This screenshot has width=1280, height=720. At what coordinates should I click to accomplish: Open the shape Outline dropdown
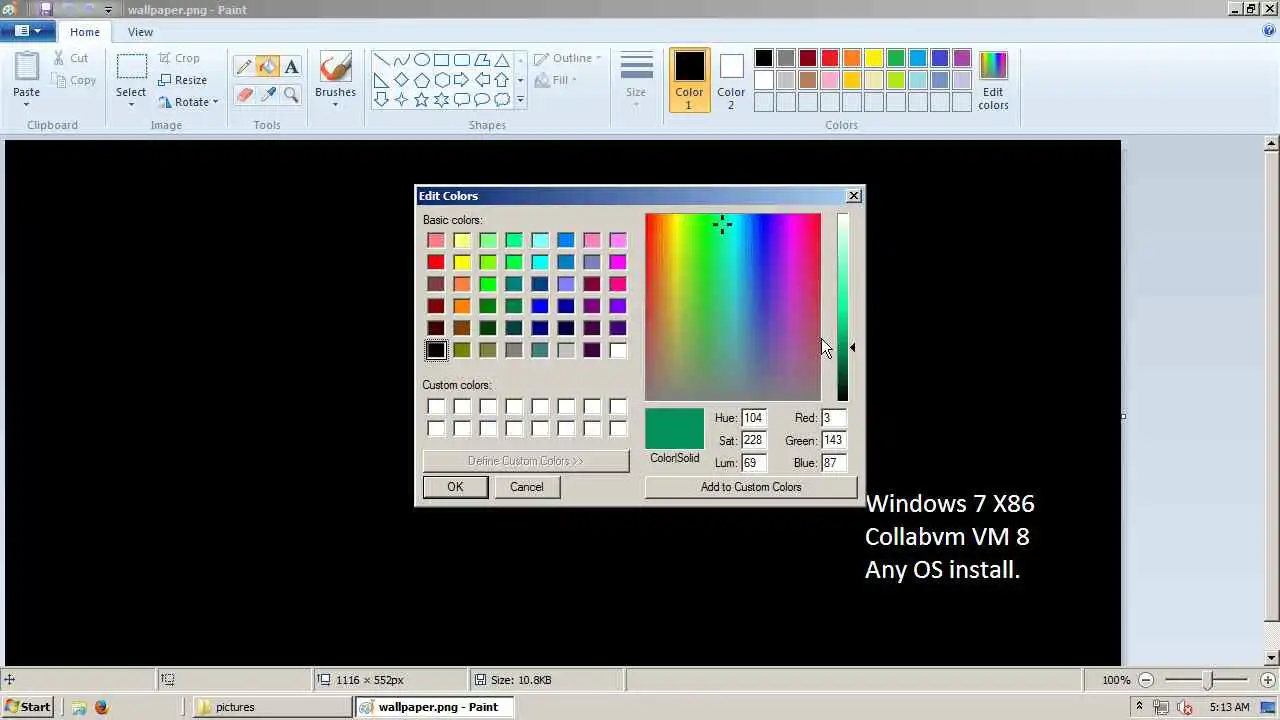[x=567, y=58]
